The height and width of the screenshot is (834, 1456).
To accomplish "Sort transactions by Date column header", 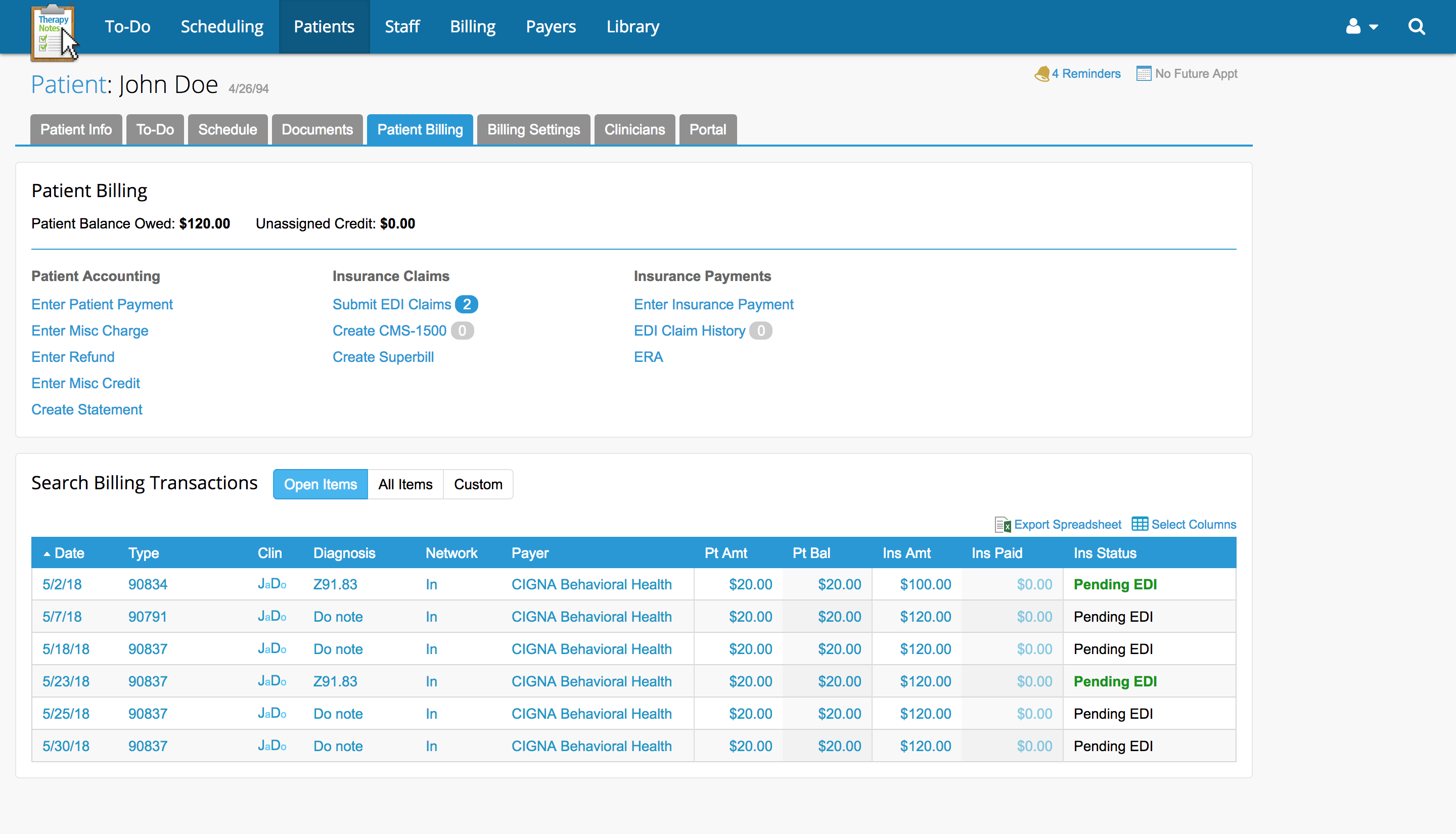I will coord(69,553).
